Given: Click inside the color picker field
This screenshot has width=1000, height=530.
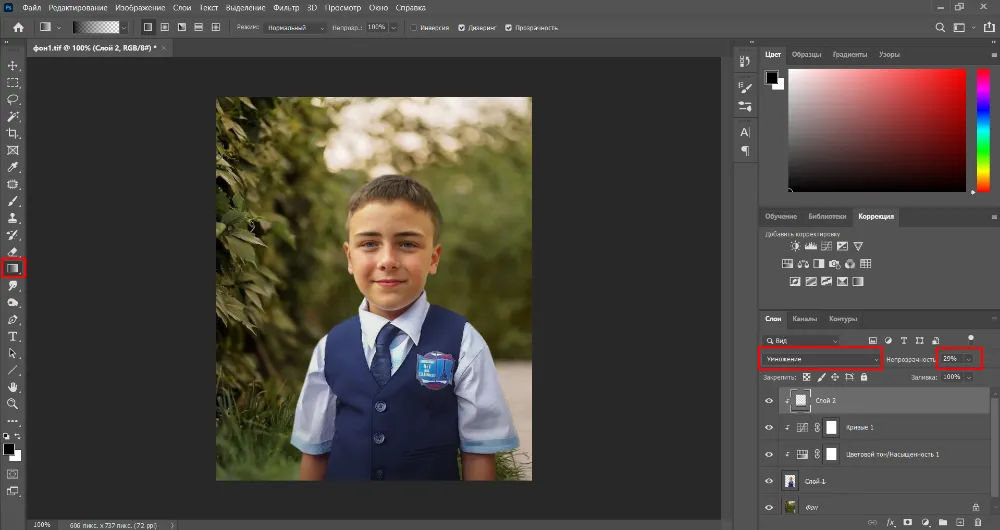Looking at the screenshot, I should tap(876, 129).
